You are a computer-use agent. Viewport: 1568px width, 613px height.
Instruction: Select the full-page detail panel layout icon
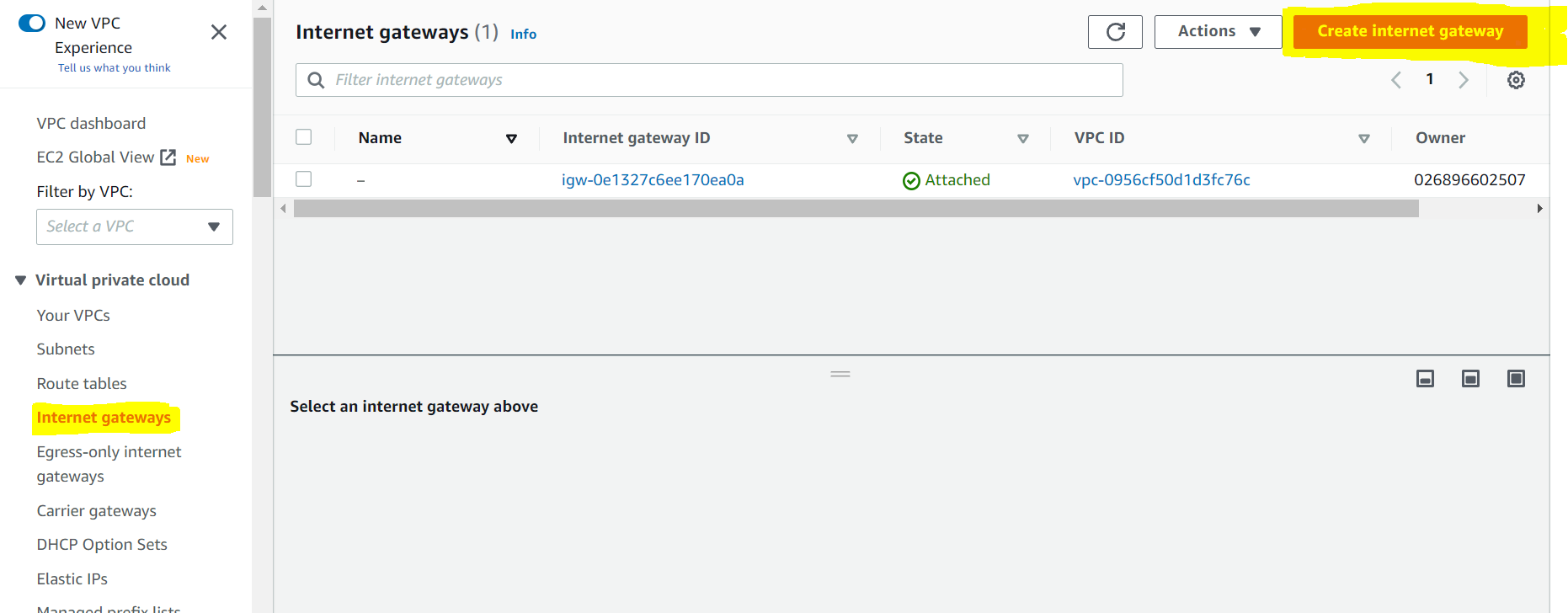click(1516, 378)
